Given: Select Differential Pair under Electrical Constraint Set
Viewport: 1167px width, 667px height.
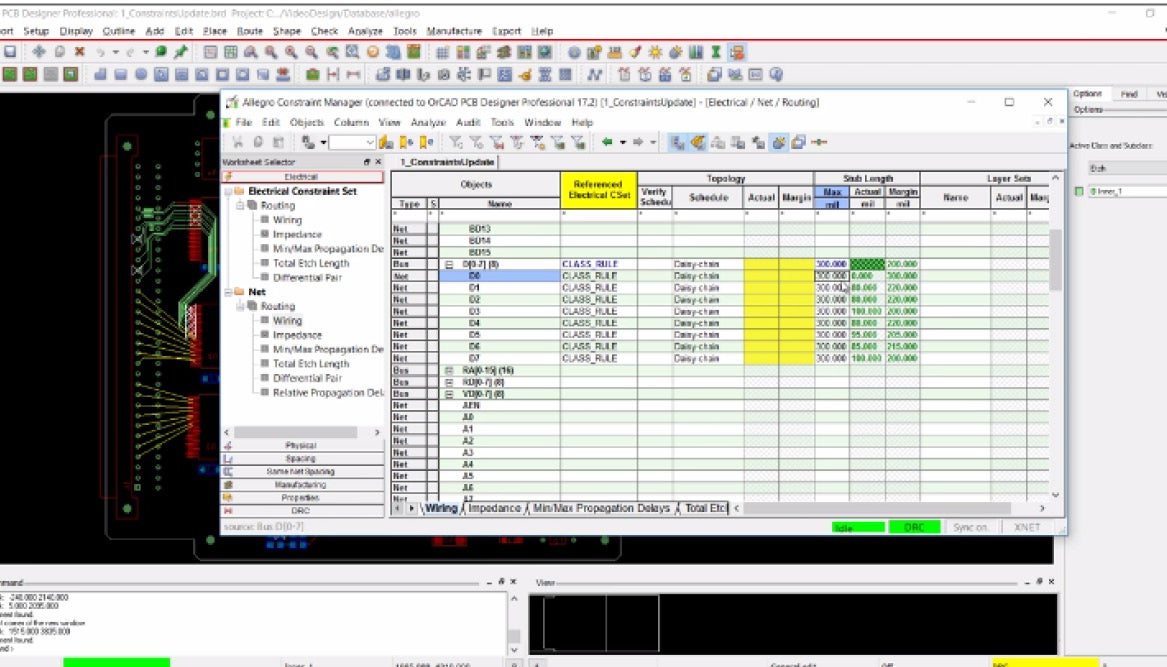Looking at the screenshot, I should (307, 278).
